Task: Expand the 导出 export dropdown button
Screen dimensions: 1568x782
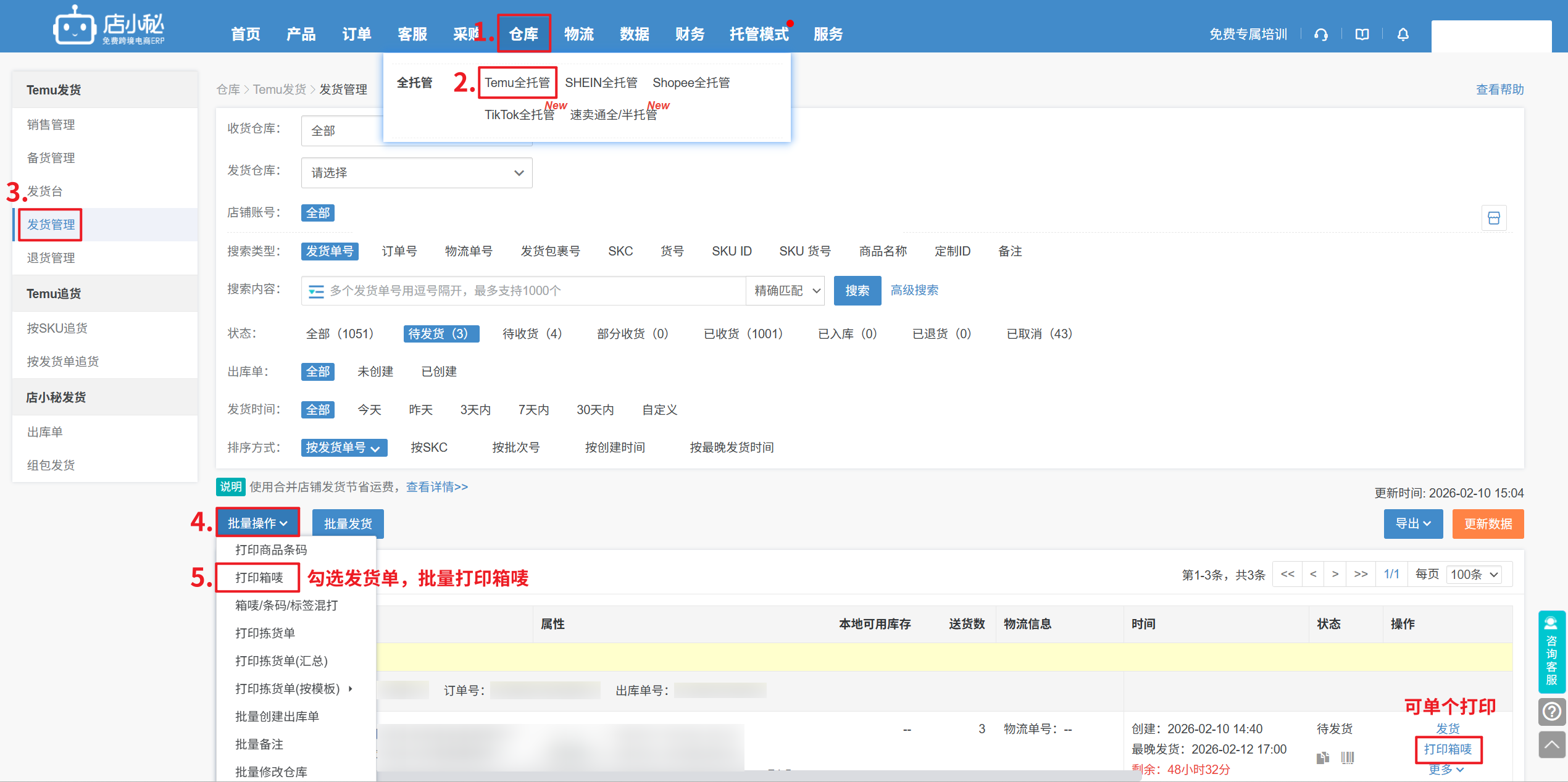Action: (x=1412, y=524)
